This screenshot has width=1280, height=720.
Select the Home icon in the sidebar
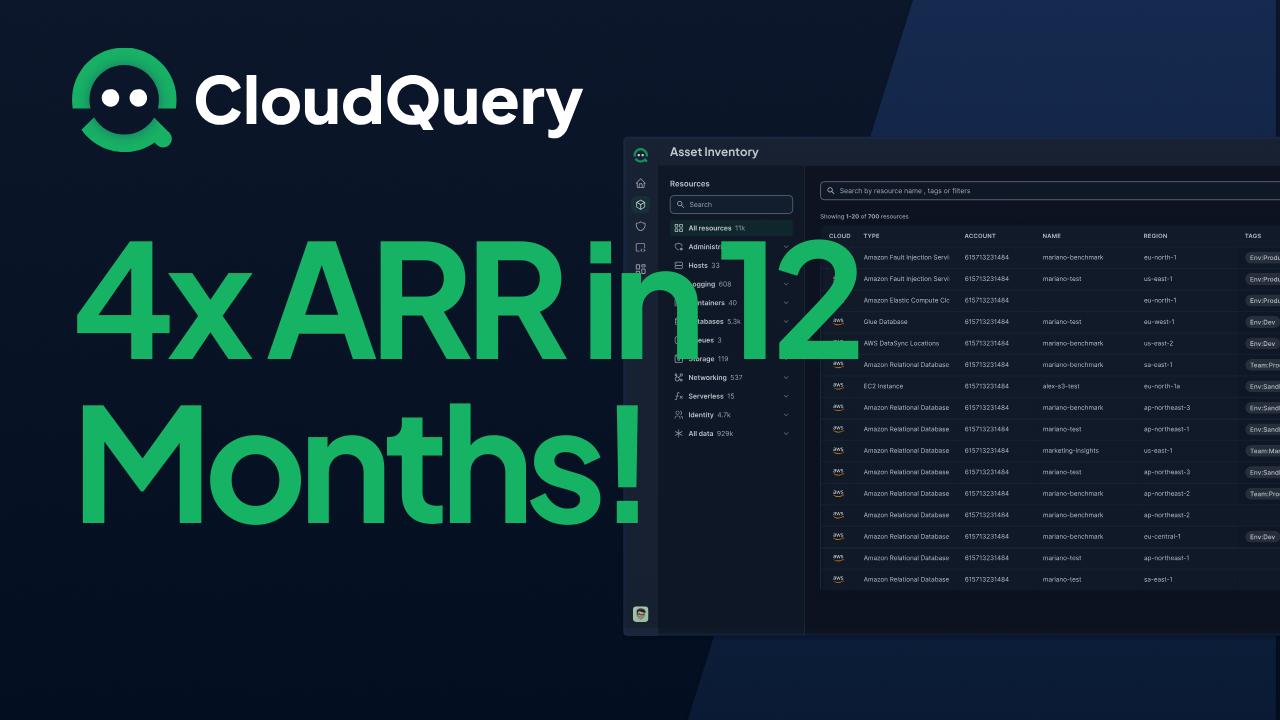click(x=640, y=183)
